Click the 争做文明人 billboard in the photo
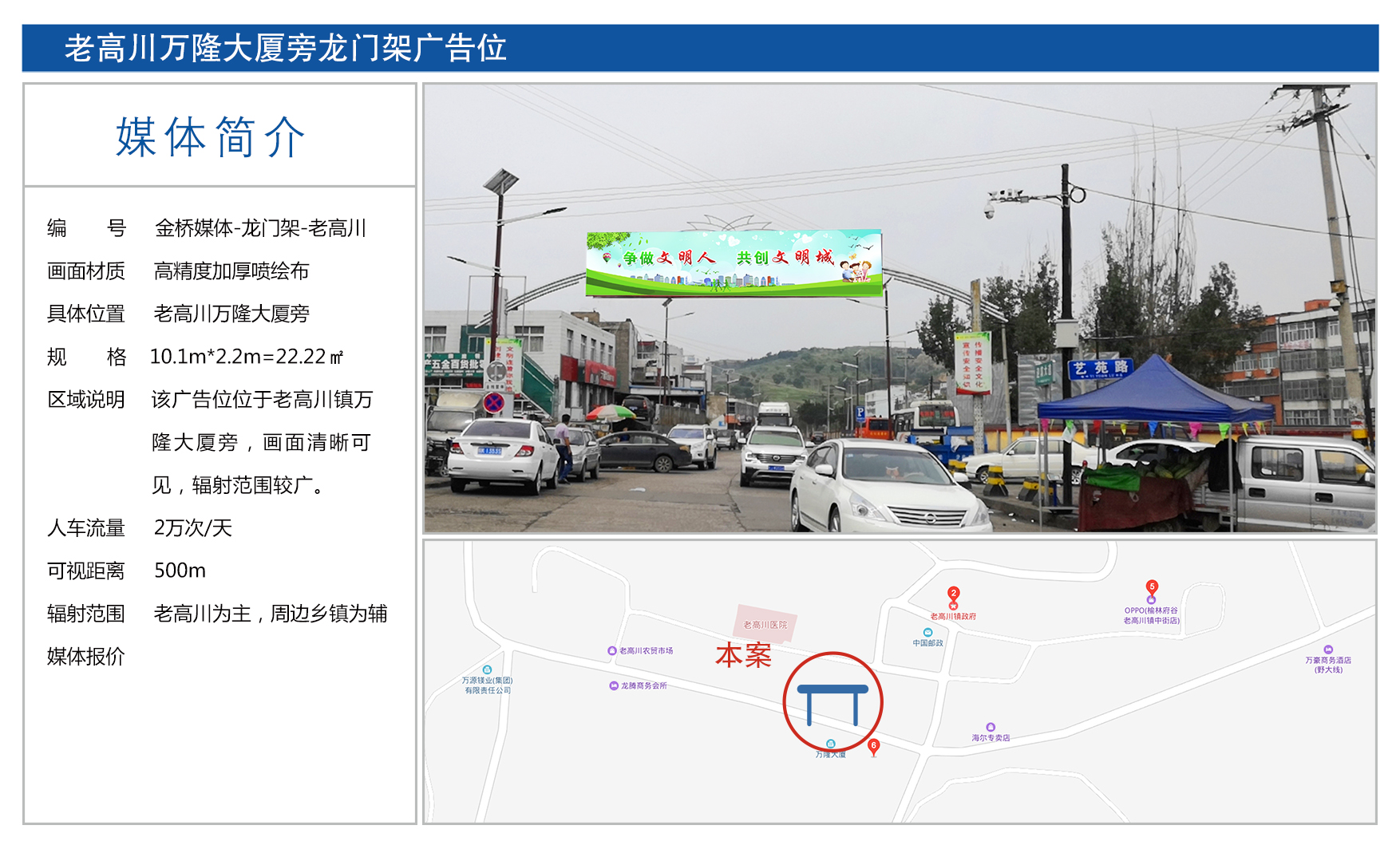1400x849 pixels. (x=734, y=263)
